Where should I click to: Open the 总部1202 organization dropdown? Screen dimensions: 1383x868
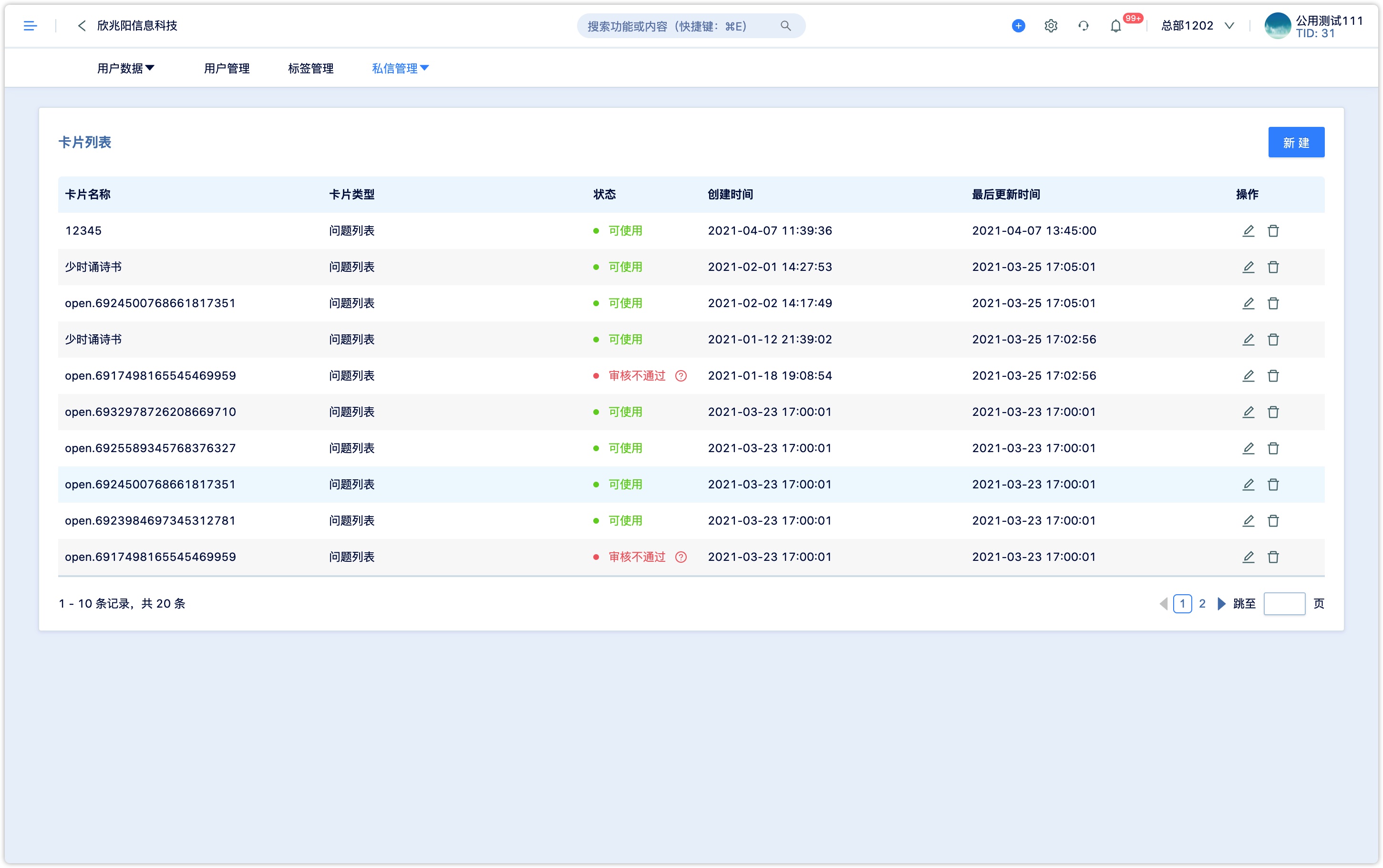(x=1197, y=26)
